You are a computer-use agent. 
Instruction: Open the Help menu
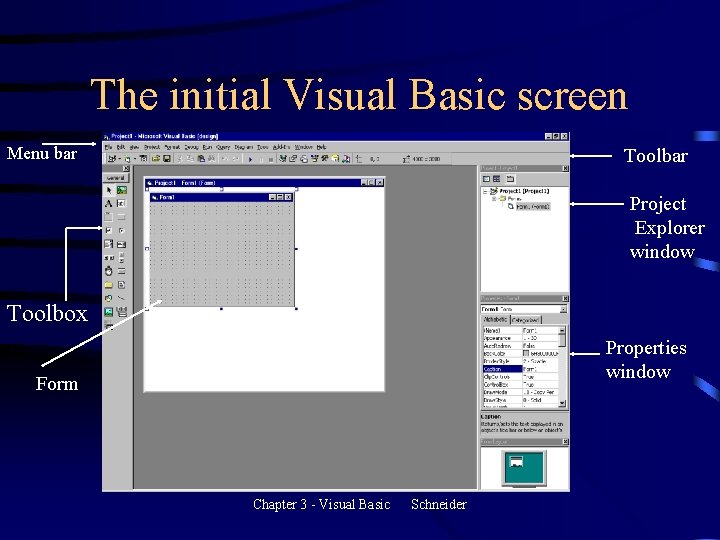pyautogui.click(x=321, y=147)
